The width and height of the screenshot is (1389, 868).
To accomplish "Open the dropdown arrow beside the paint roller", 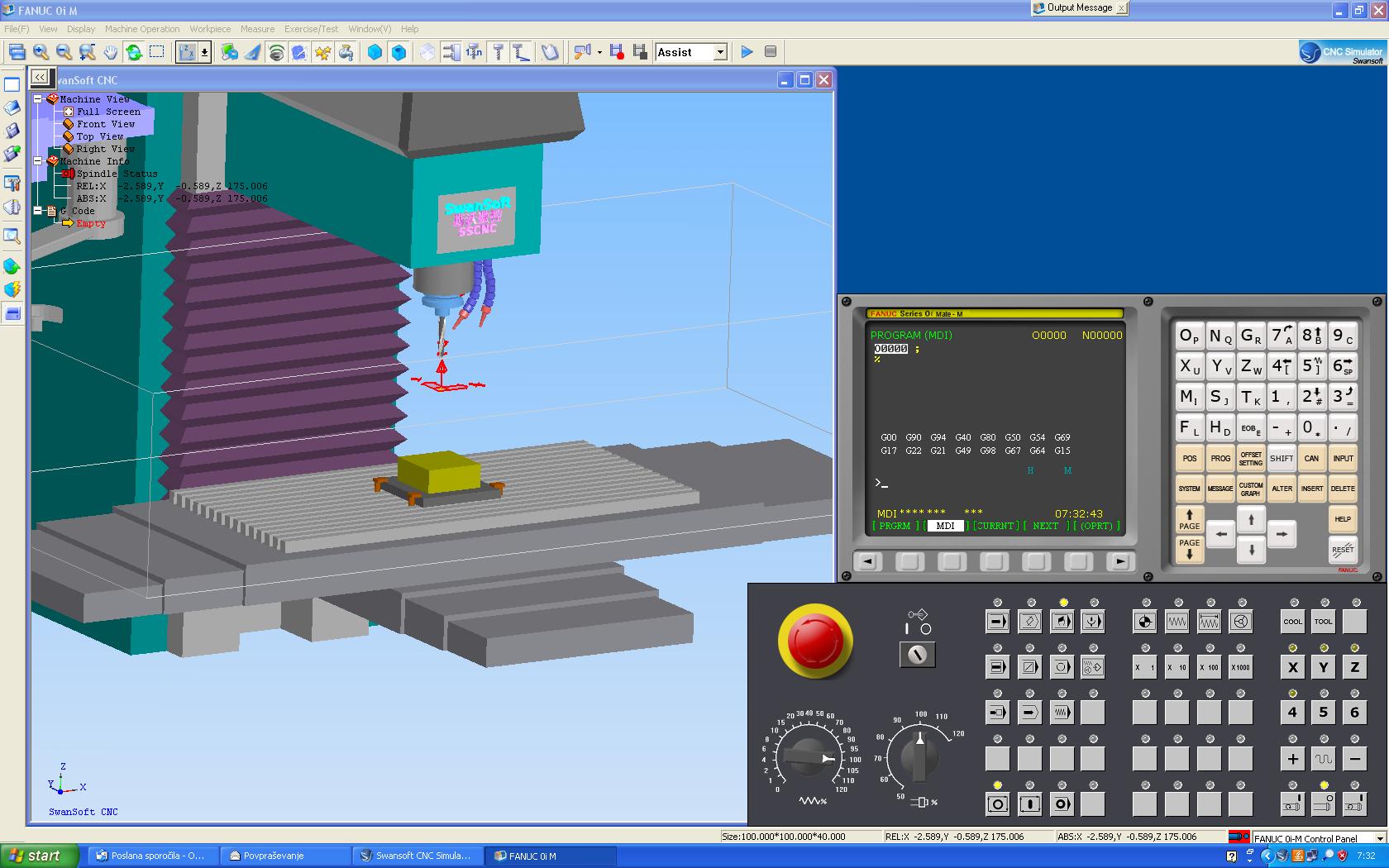I will coord(599,52).
